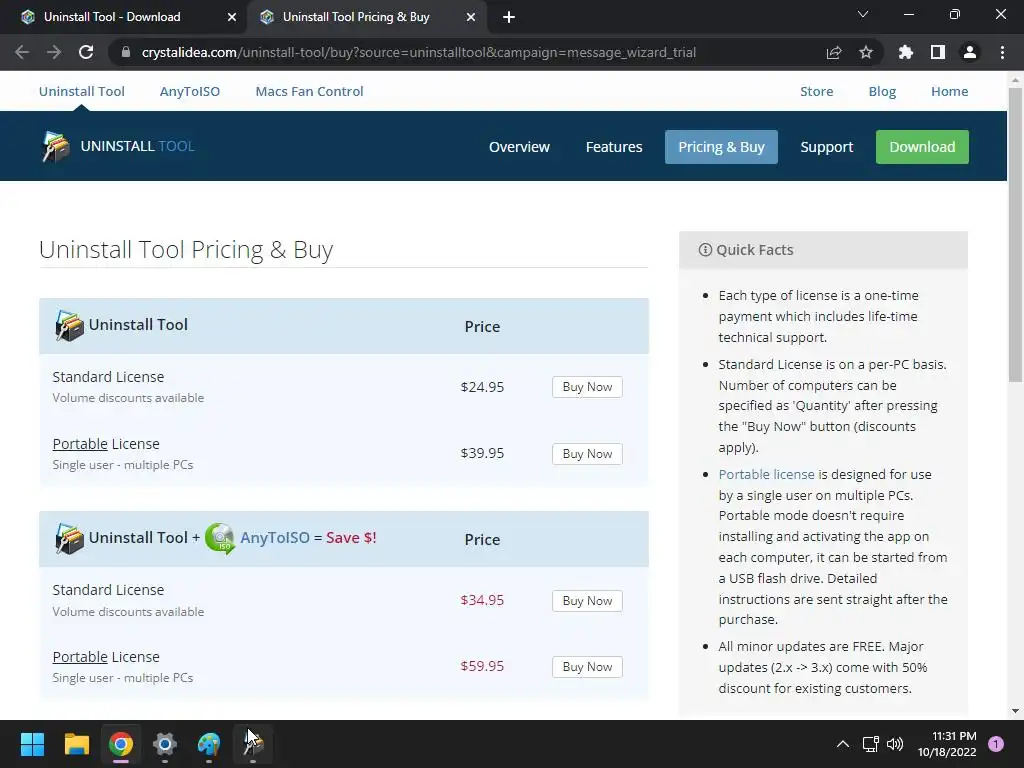
Task: Click the AnyToISO link in bundle header
Action: click(274, 537)
